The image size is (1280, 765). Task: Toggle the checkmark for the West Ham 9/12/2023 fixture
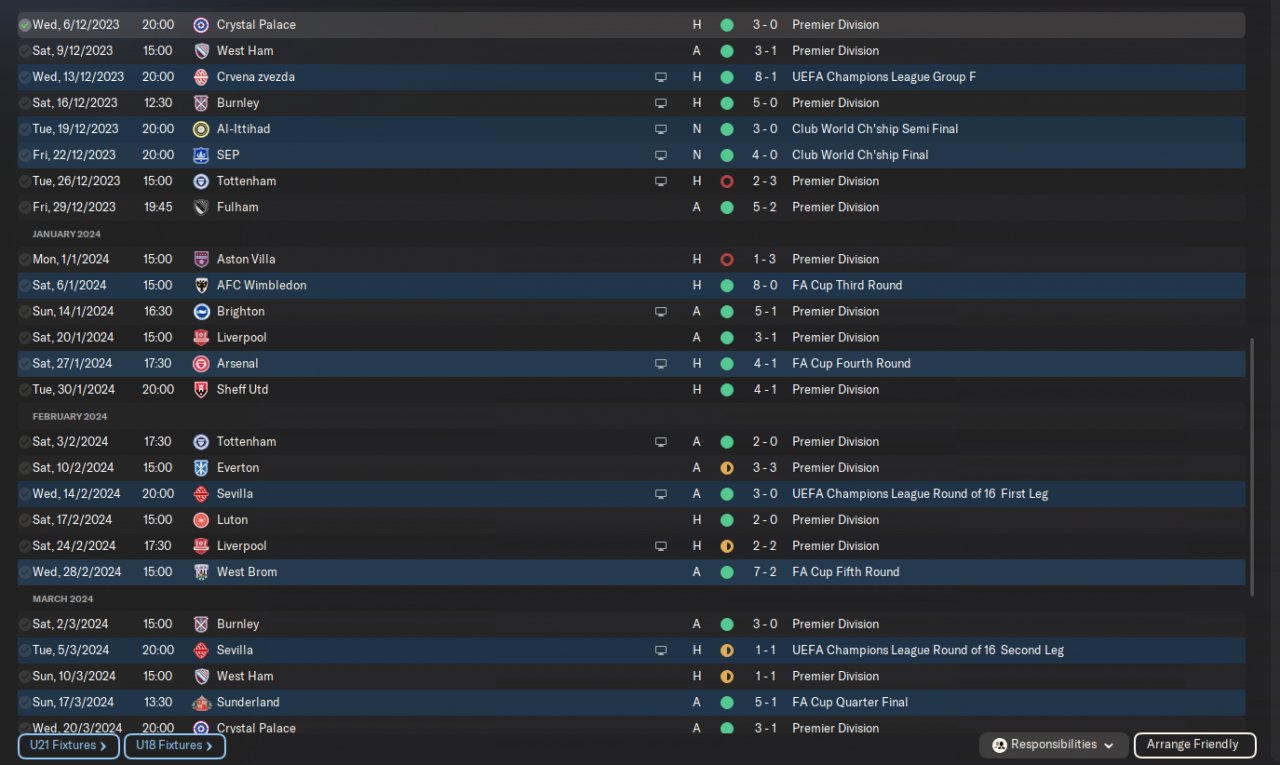[25, 51]
